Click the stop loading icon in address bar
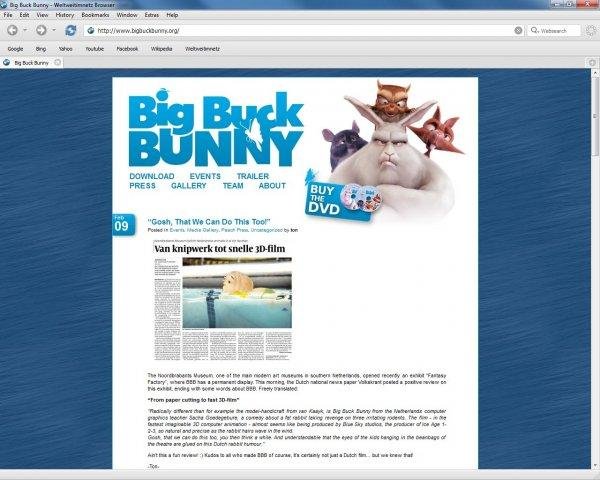The width and height of the screenshot is (600, 480). click(518, 31)
